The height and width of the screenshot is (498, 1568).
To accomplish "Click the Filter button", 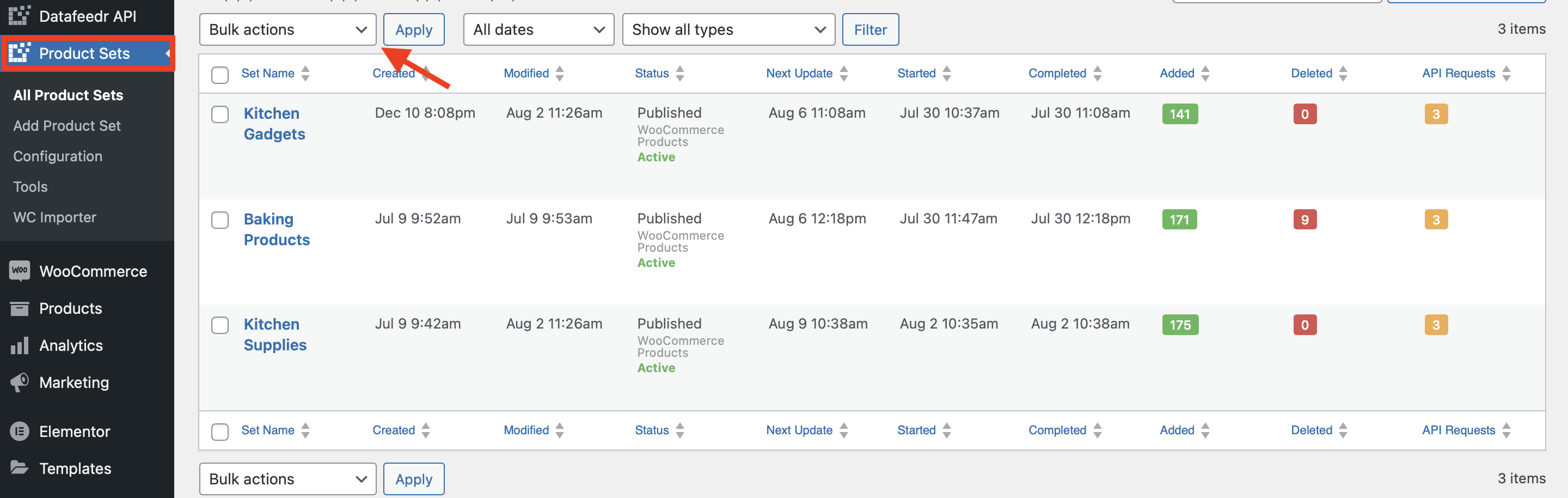I will click(871, 29).
